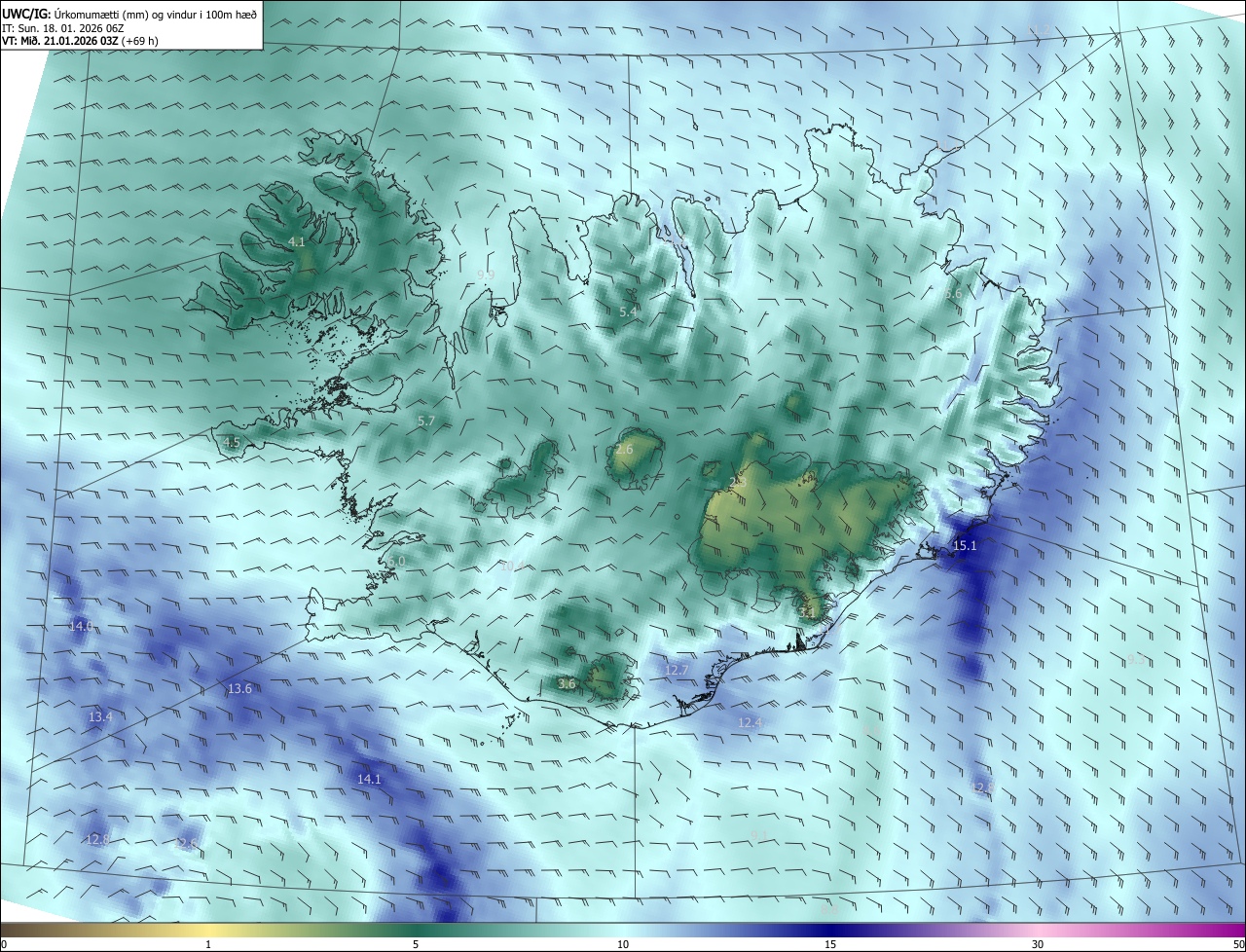The height and width of the screenshot is (952, 1246).
Task: Click the UWC/IG Úrkomumætti title line
Action: click(x=129, y=14)
